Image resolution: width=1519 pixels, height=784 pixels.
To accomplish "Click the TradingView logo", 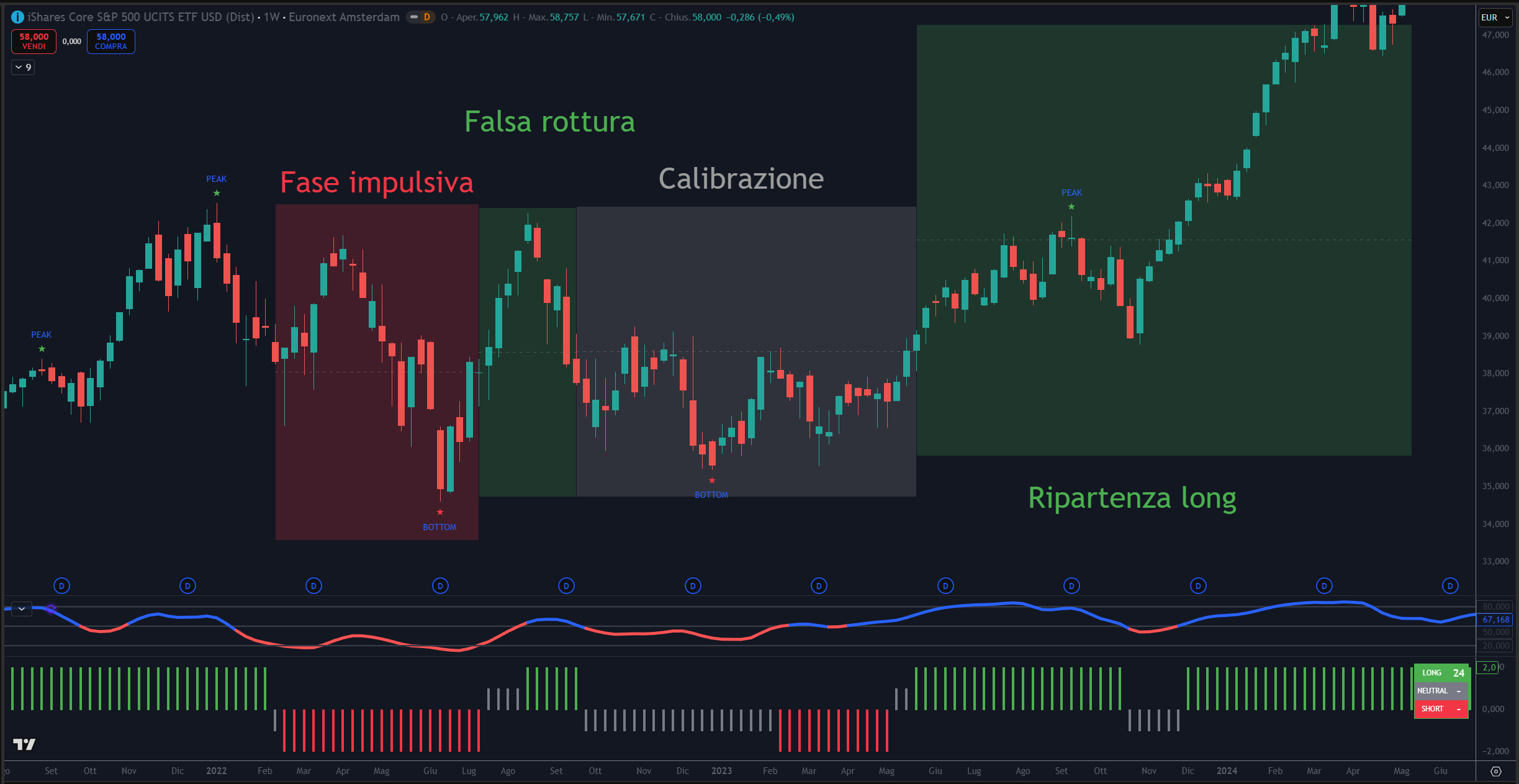I will click(x=24, y=744).
